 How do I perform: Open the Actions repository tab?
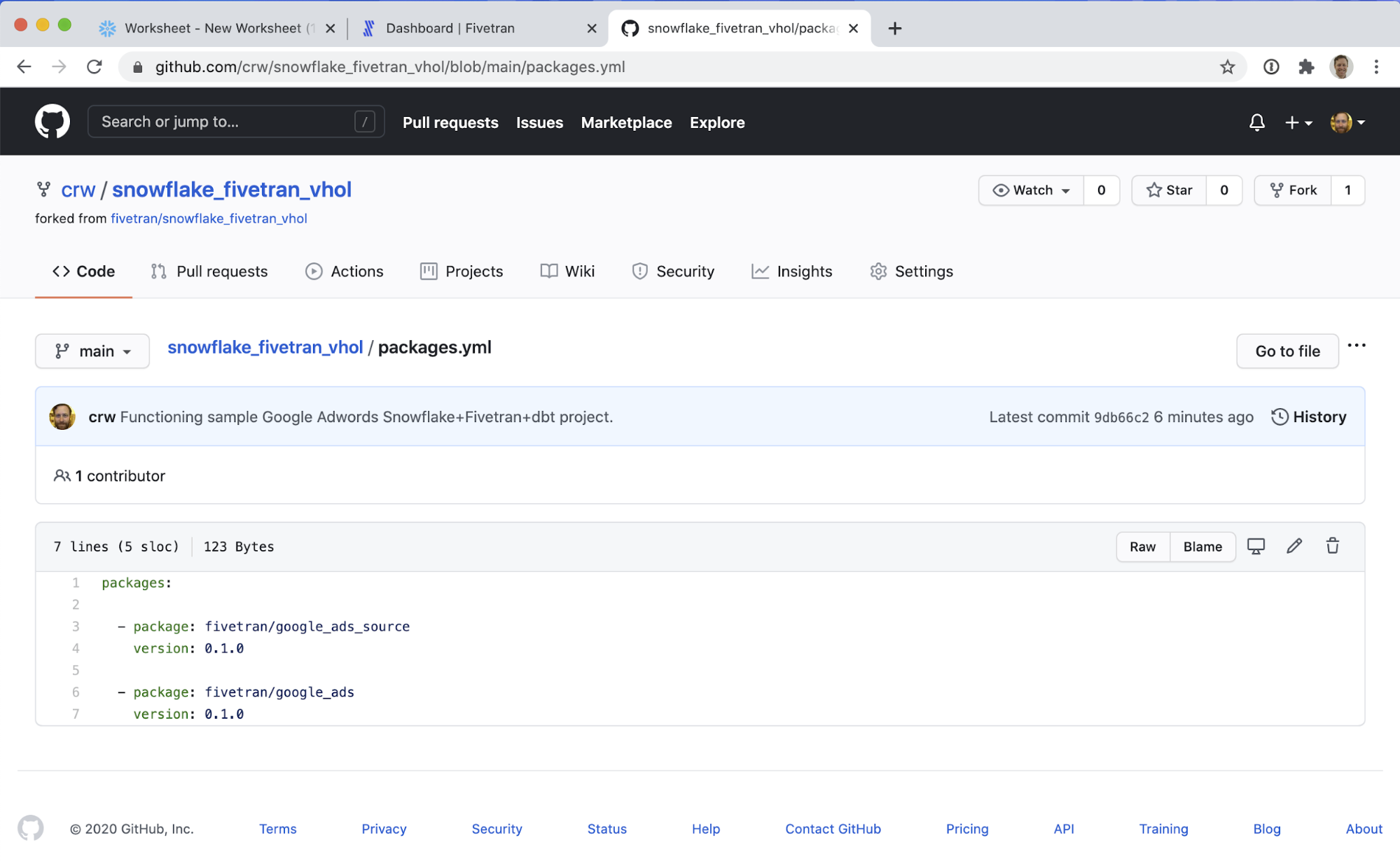[345, 272]
